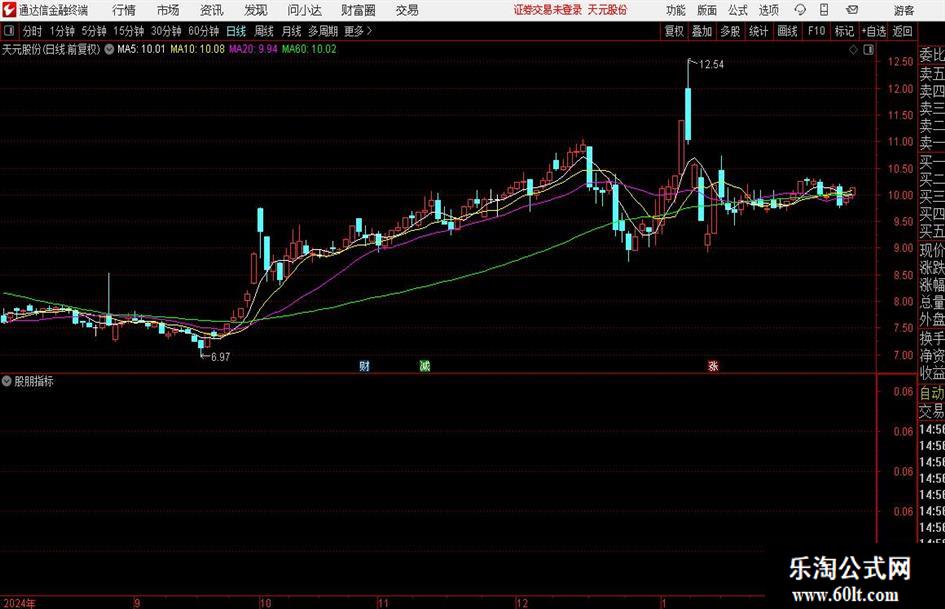Click the 标记 mark button

coord(844,31)
